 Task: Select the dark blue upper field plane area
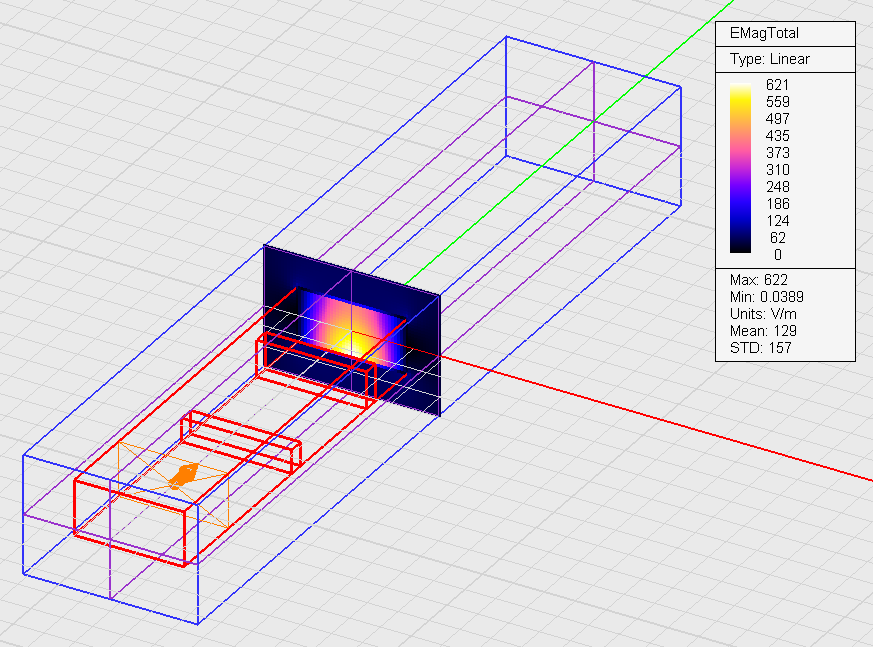tap(350, 273)
